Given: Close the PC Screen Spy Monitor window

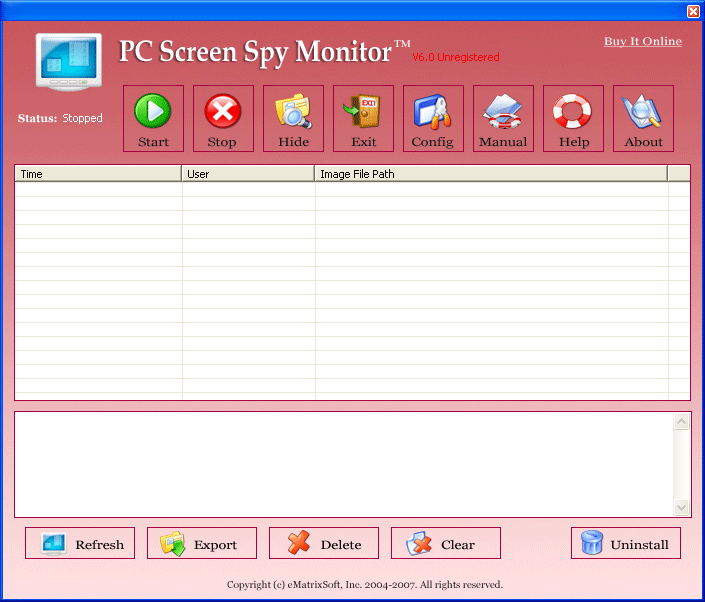Looking at the screenshot, I should pyautogui.click(x=693, y=11).
